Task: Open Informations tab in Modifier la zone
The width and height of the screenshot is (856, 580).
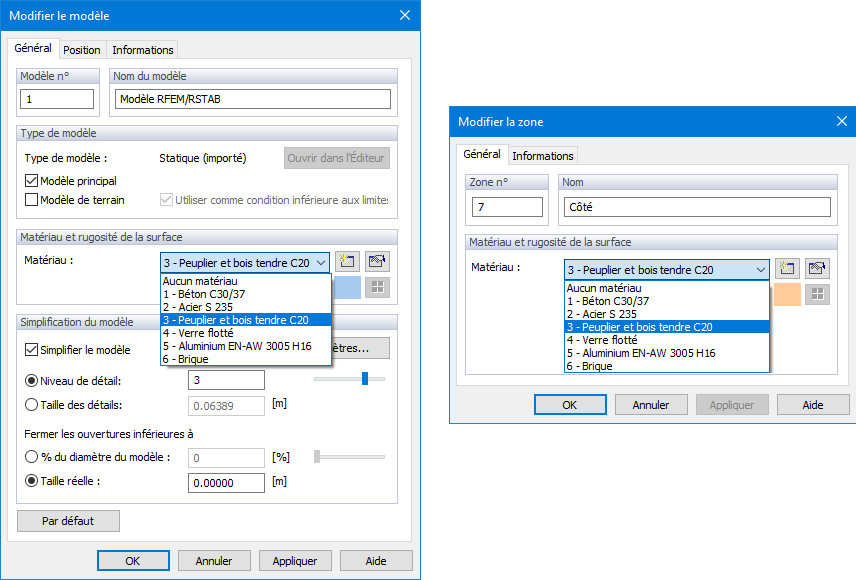Action: point(543,156)
